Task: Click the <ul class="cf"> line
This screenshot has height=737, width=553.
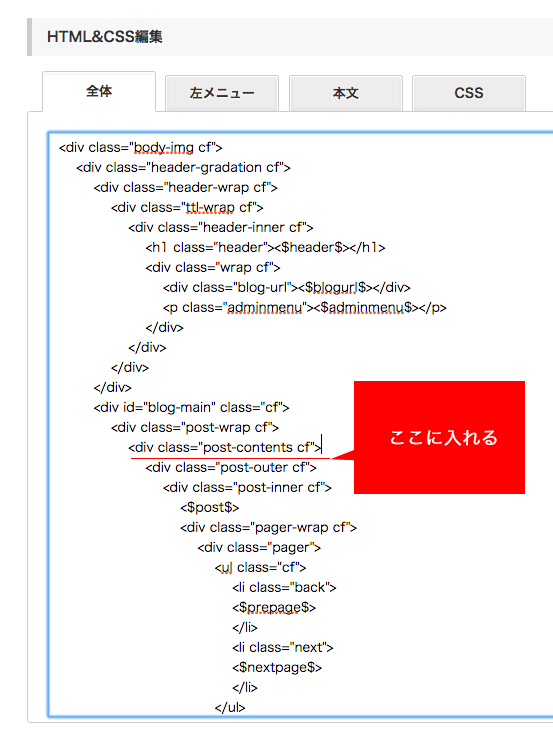Action: coord(260,568)
